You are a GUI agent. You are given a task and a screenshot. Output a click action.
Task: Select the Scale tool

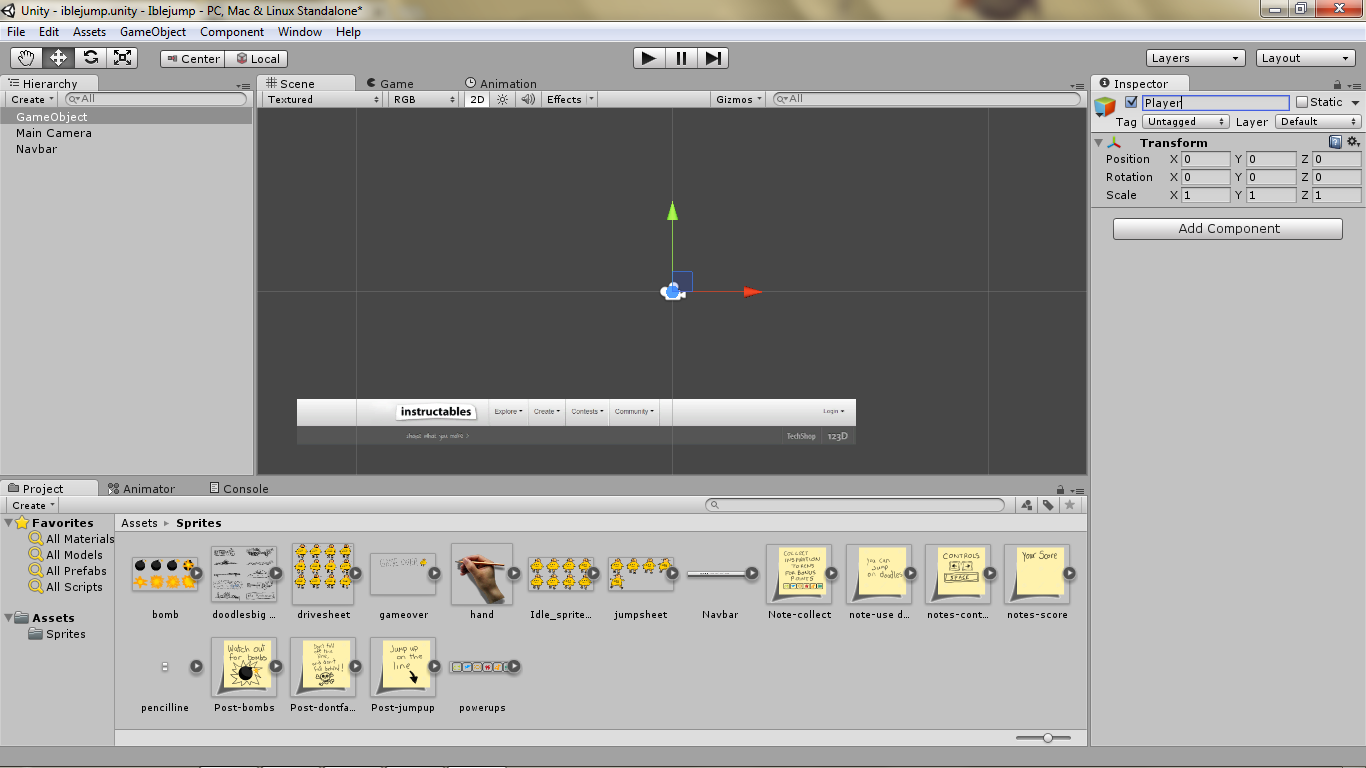click(123, 58)
